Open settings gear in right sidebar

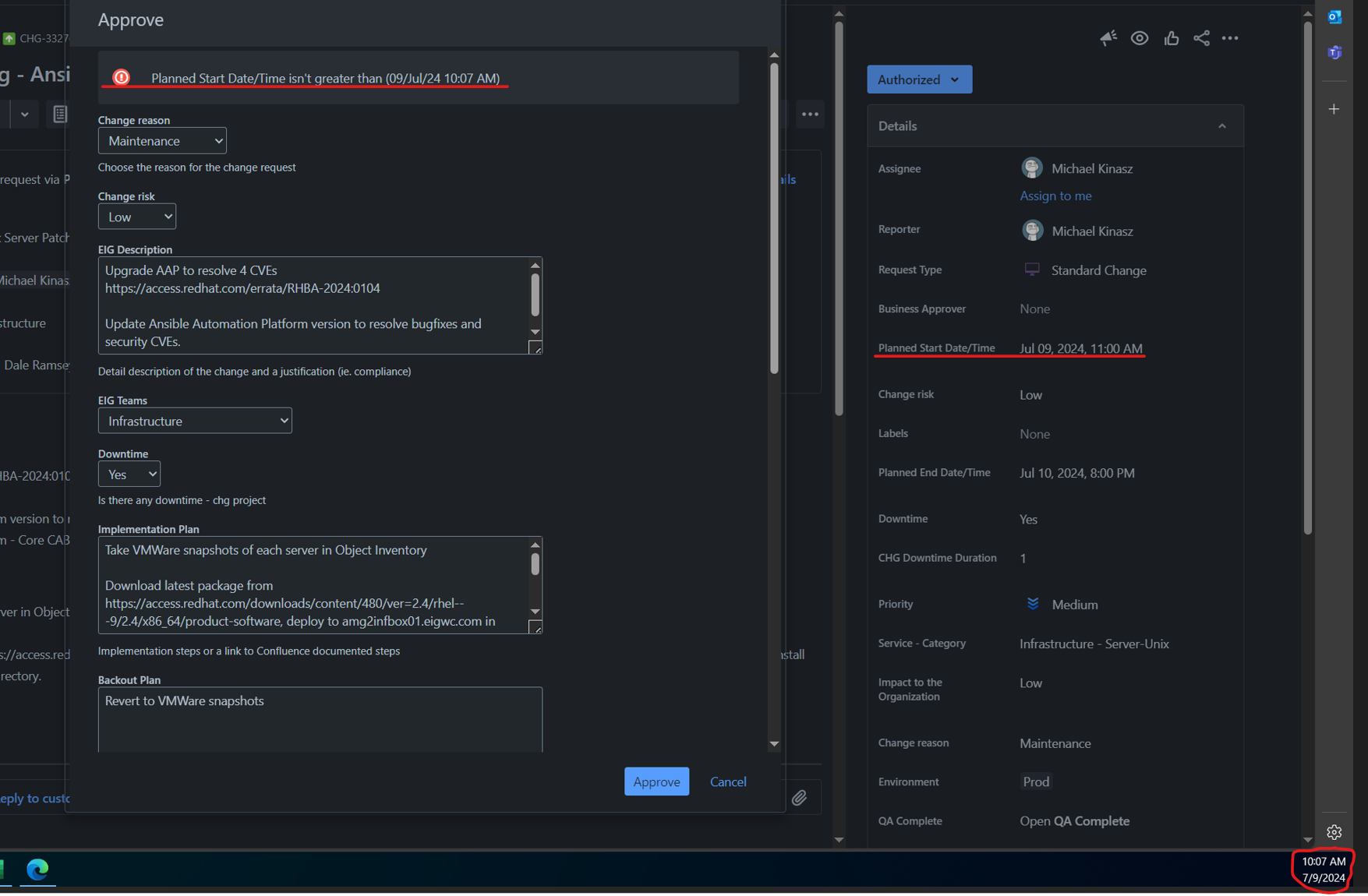coord(1334,832)
